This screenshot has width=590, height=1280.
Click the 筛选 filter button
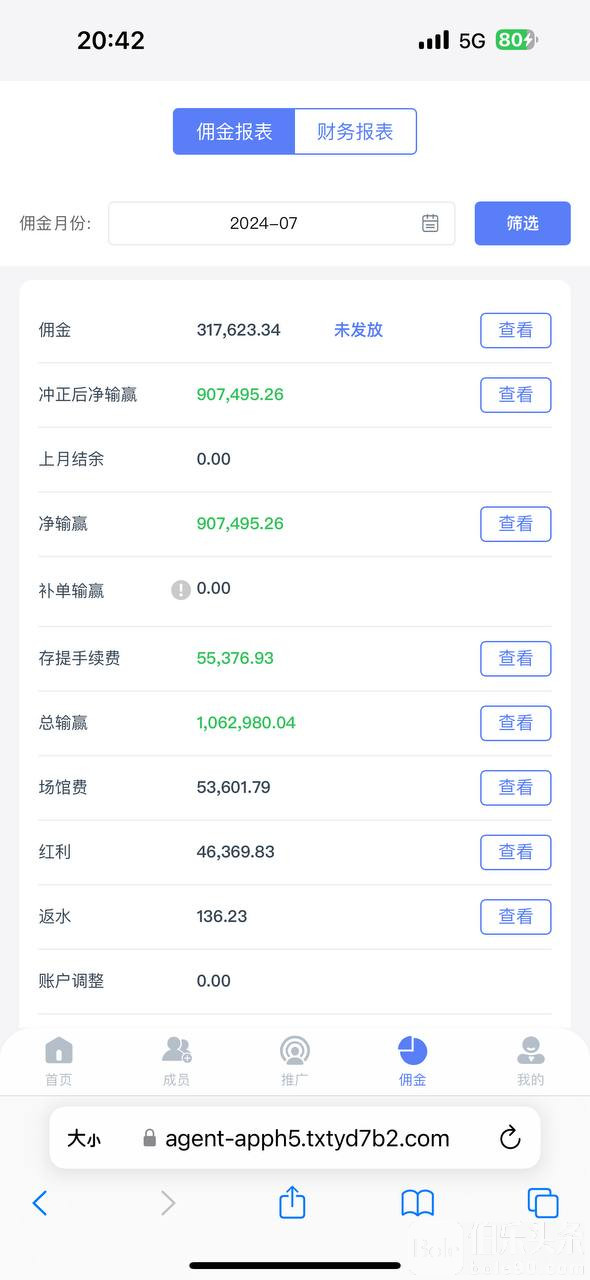pyautogui.click(x=522, y=223)
